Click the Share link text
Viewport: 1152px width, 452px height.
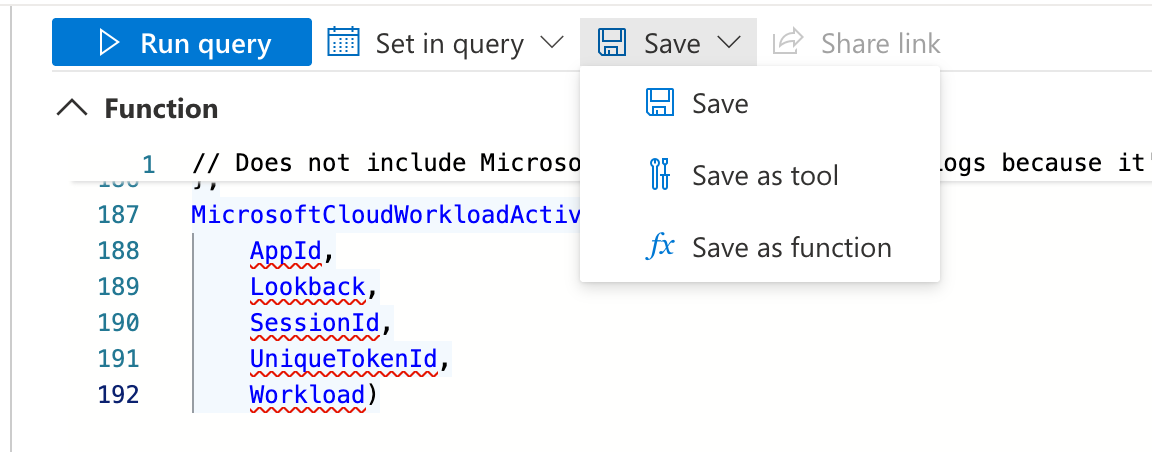[880, 43]
